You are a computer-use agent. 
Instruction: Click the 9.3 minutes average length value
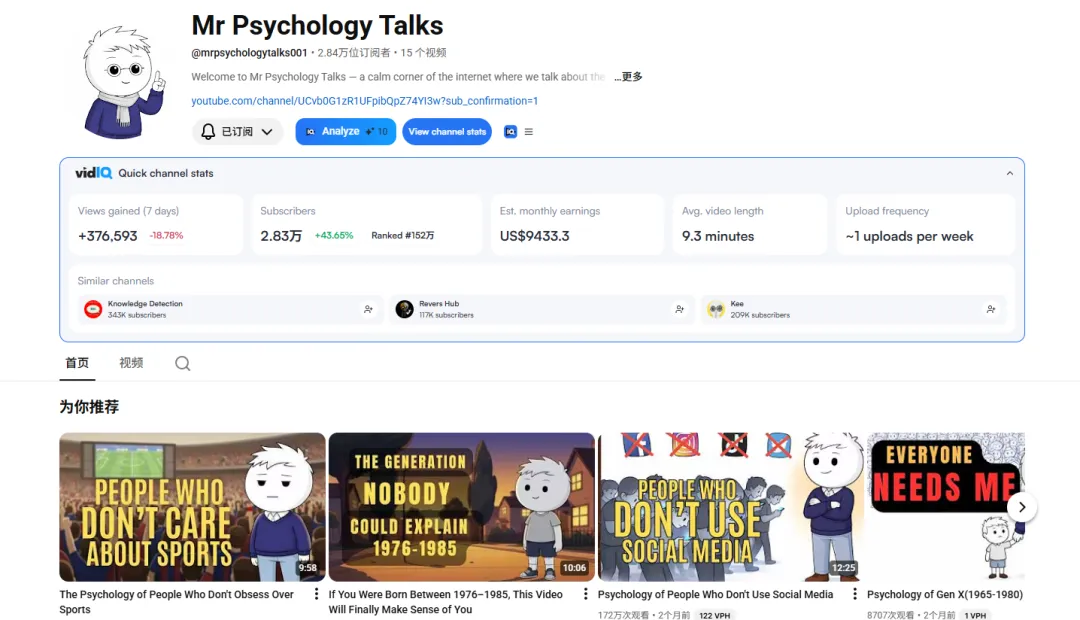718,236
